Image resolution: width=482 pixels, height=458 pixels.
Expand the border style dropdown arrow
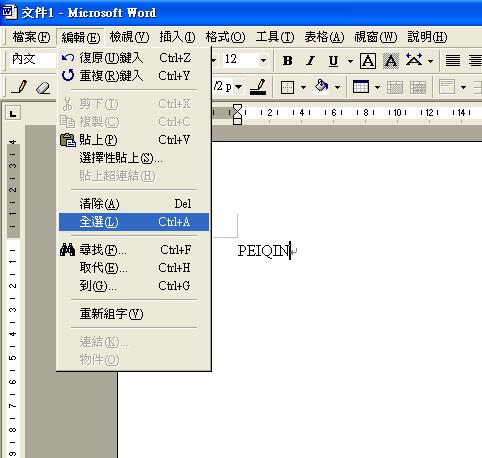303,88
